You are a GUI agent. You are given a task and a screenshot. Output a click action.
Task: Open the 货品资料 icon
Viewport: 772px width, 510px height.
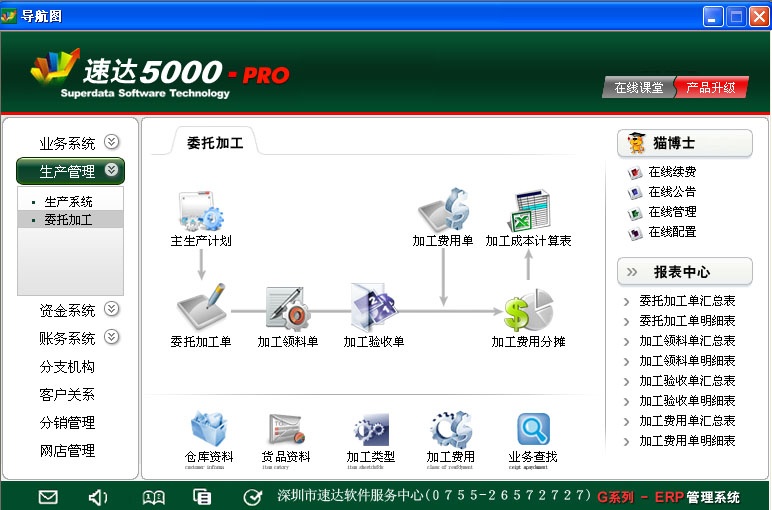point(287,429)
